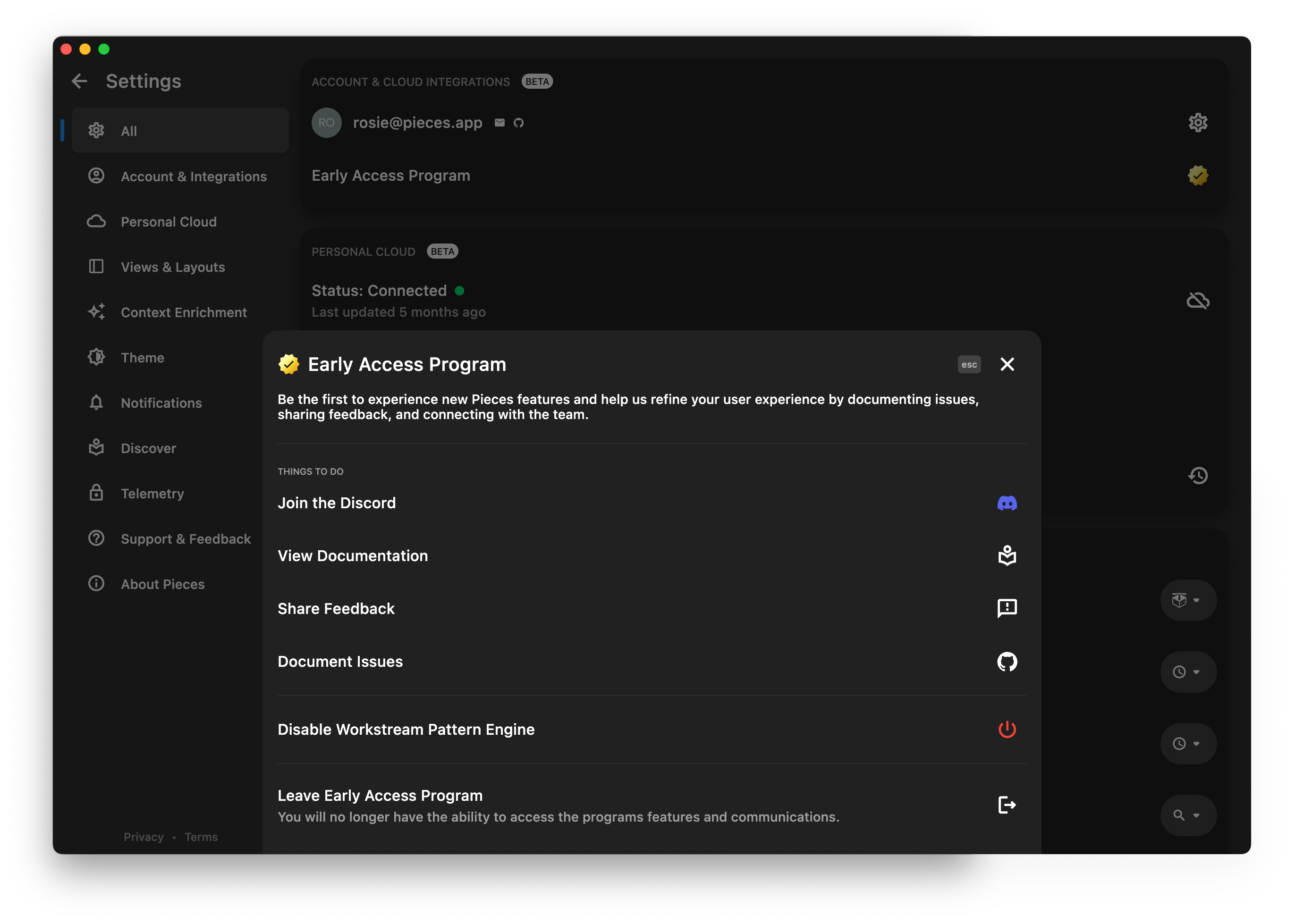Click the cloud icon next to Personal Cloud status

click(x=1197, y=299)
